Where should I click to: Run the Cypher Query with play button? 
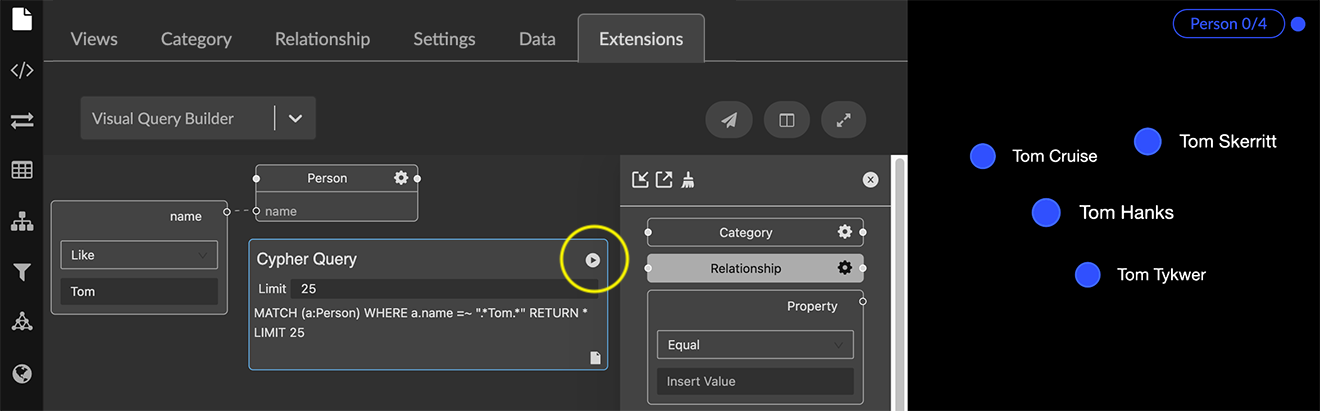[x=593, y=260]
